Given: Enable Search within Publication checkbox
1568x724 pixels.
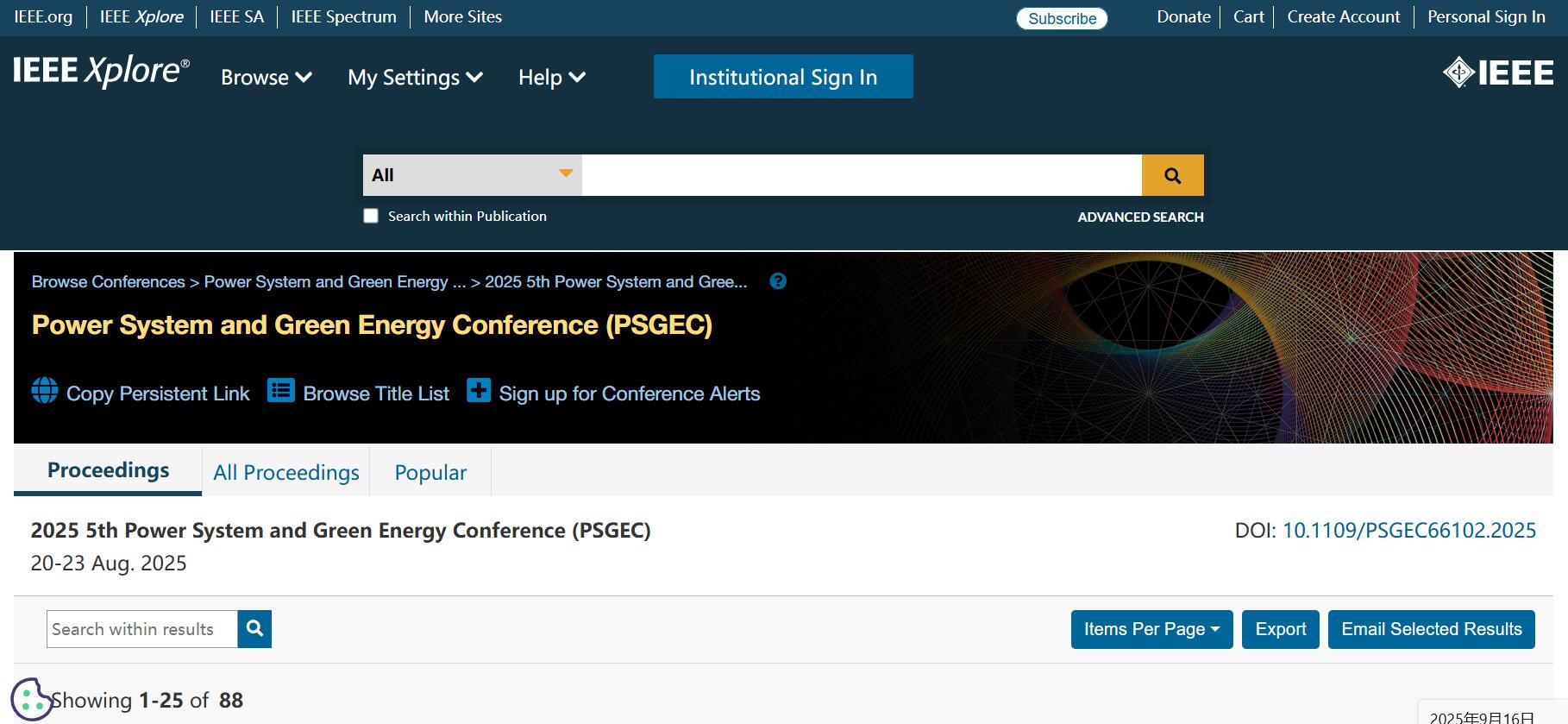Looking at the screenshot, I should [371, 216].
